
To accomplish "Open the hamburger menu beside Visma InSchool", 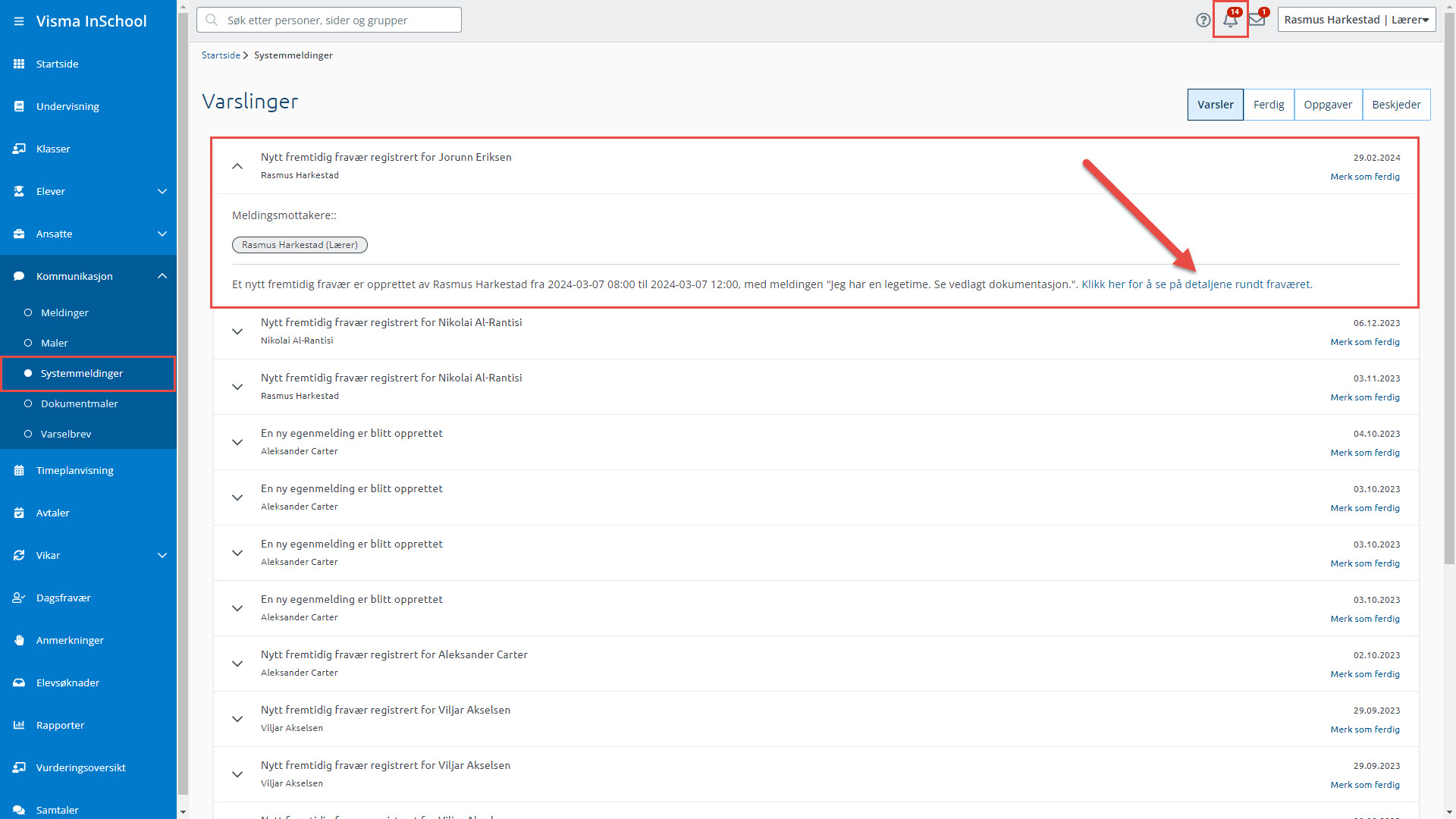I will (19, 21).
